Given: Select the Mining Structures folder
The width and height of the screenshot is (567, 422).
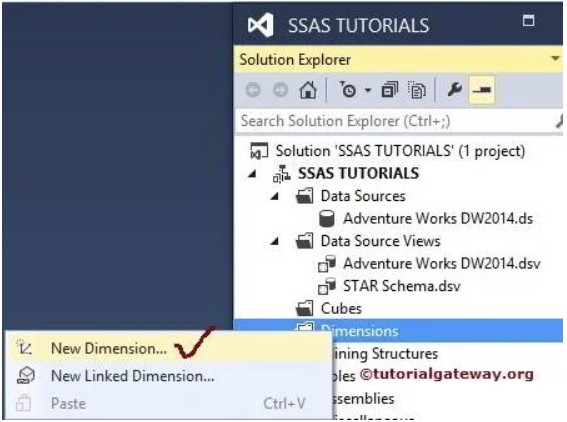Looking at the screenshot, I should (x=385, y=353).
